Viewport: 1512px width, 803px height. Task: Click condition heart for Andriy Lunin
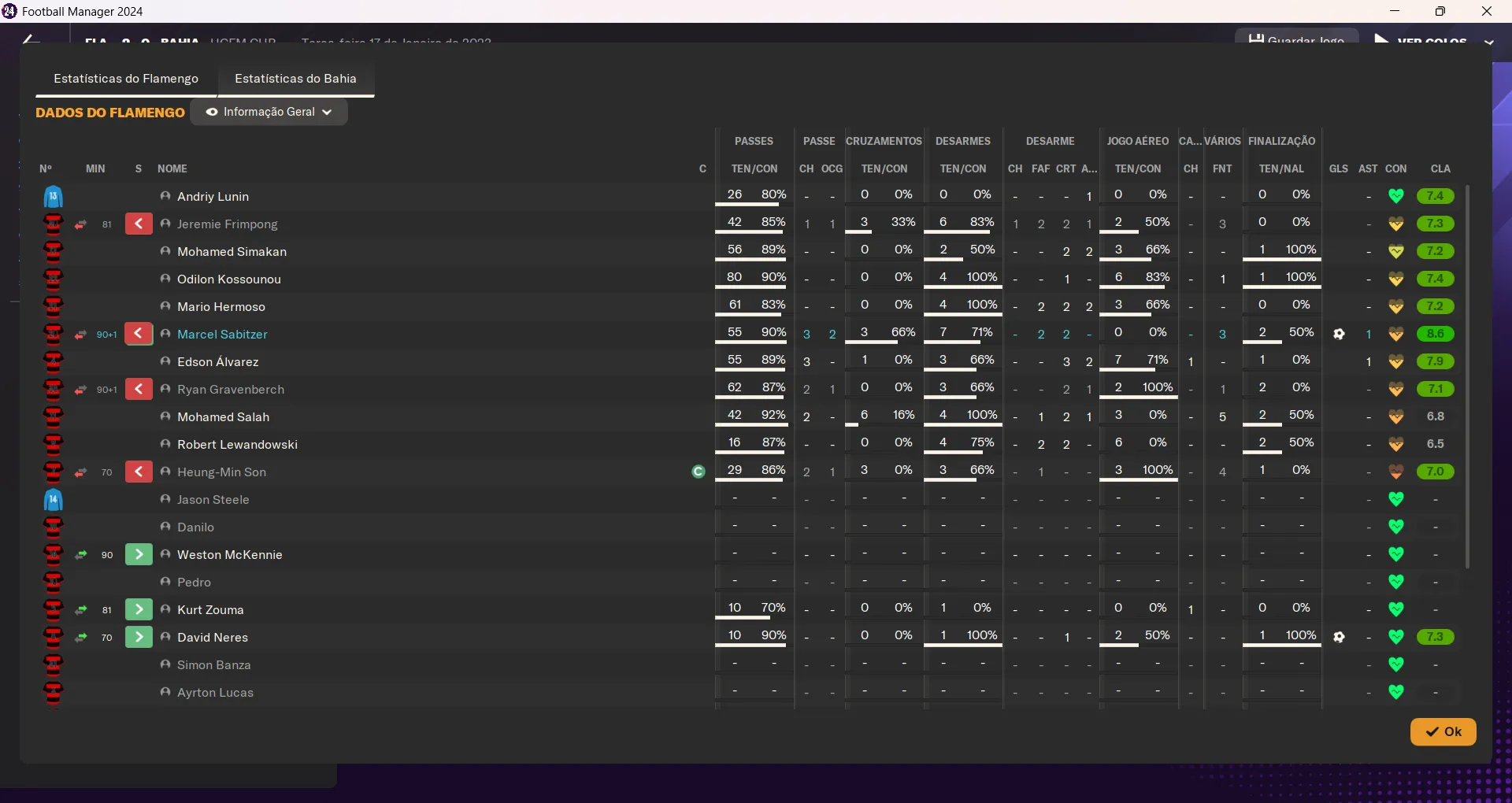[x=1396, y=196]
